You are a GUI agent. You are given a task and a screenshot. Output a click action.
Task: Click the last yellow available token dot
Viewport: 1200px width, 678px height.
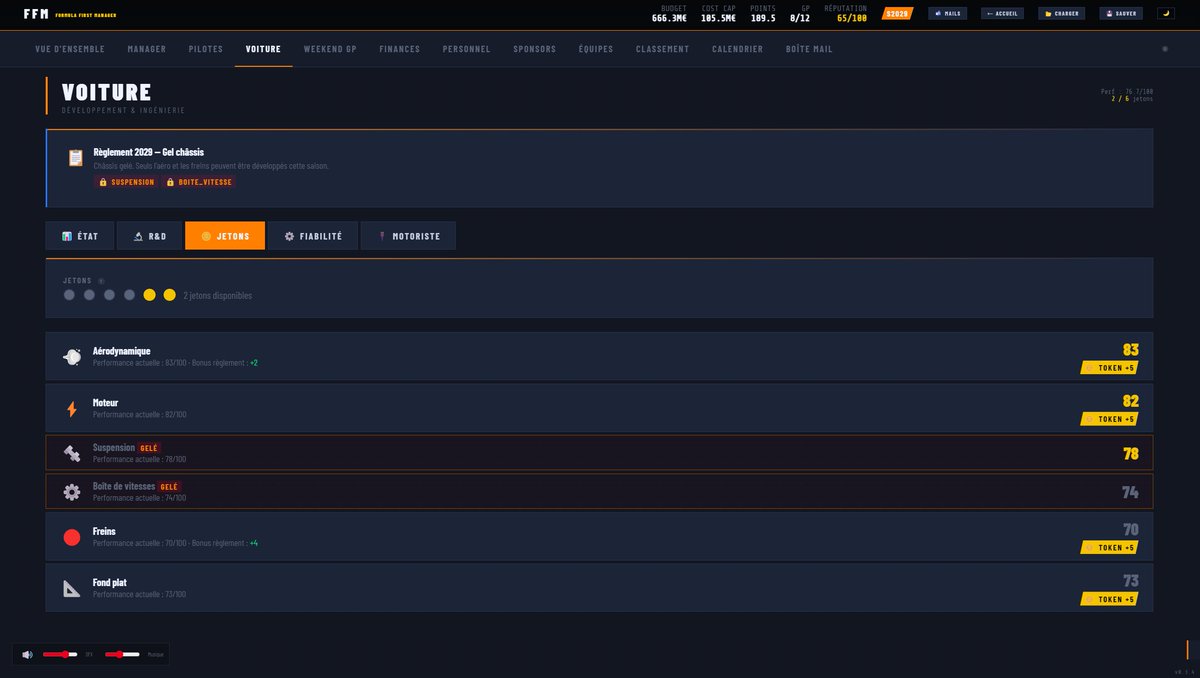point(169,295)
